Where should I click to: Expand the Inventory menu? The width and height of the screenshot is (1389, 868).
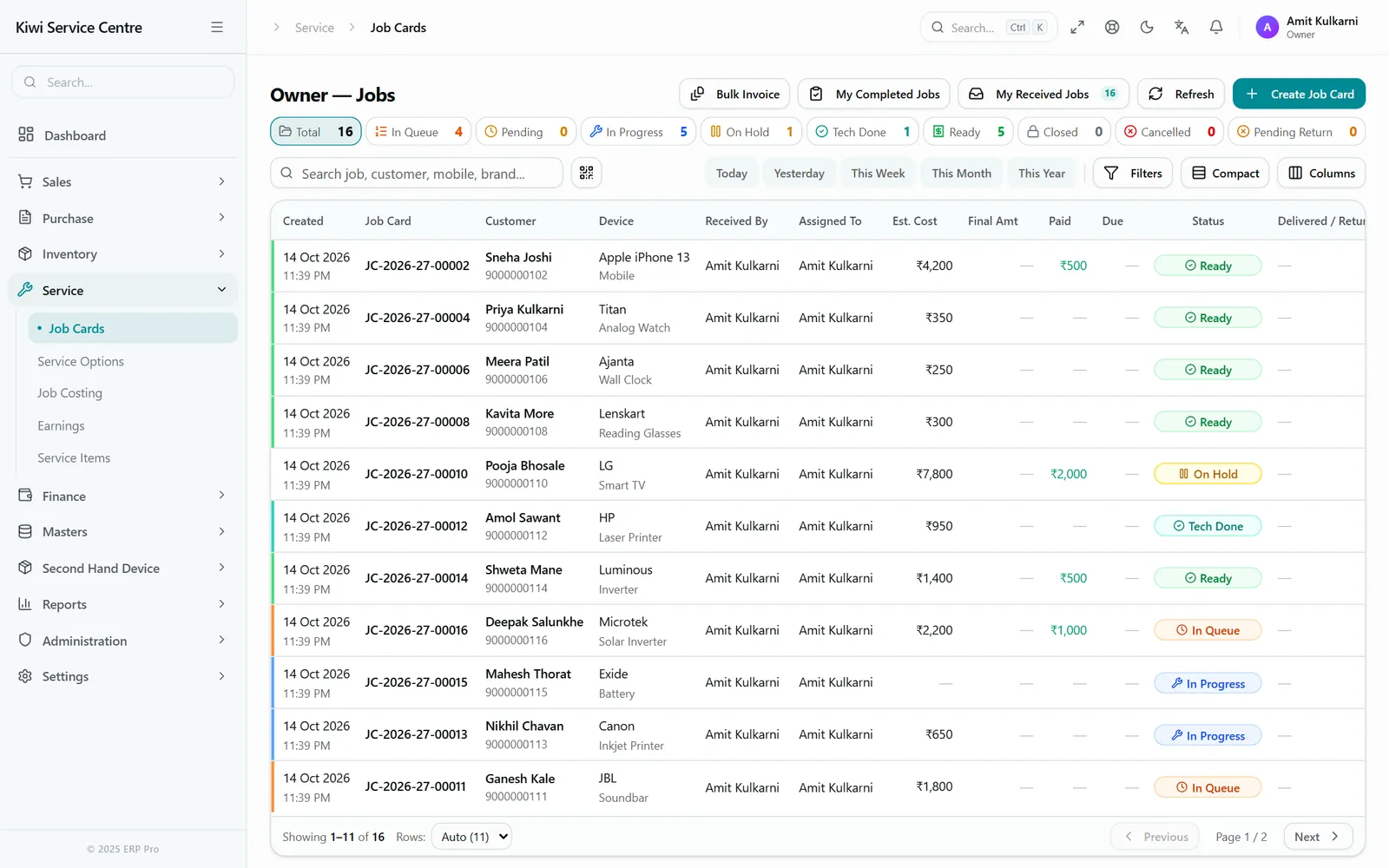coord(123,253)
